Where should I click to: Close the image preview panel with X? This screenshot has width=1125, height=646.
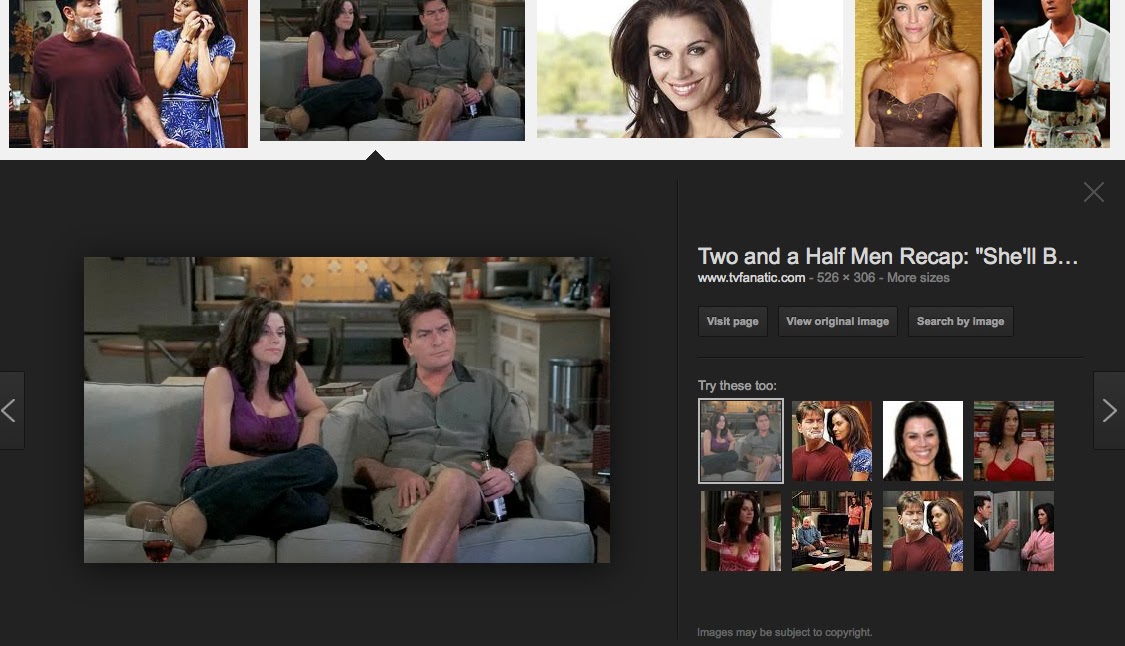tap(1093, 192)
